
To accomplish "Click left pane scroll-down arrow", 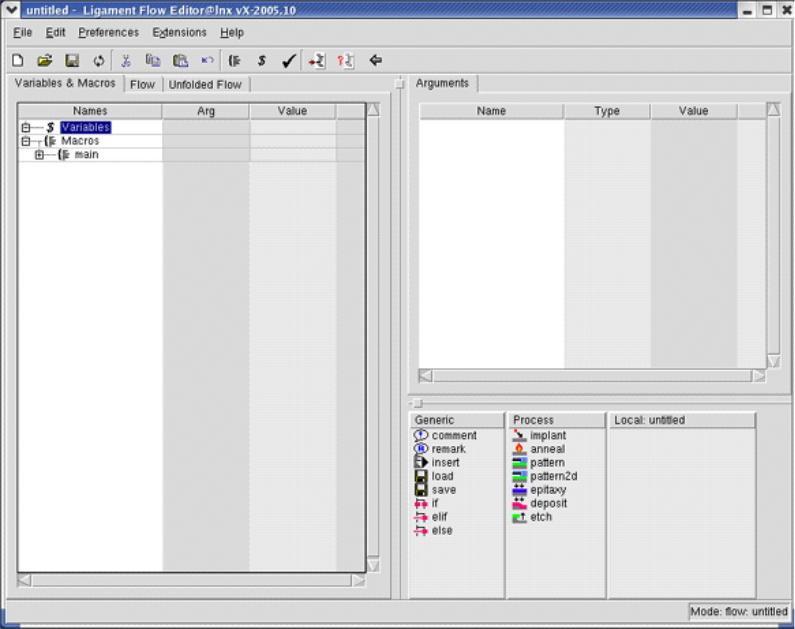I will [373, 565].
